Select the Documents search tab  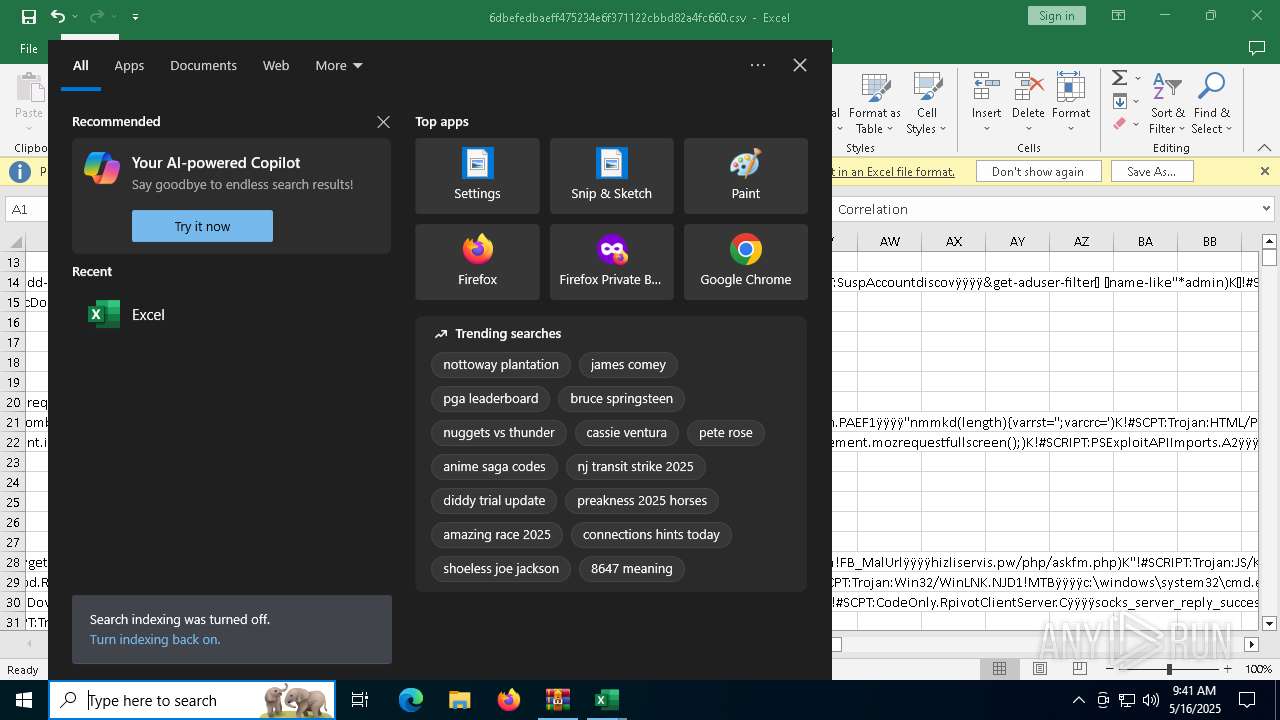point(203,65)
